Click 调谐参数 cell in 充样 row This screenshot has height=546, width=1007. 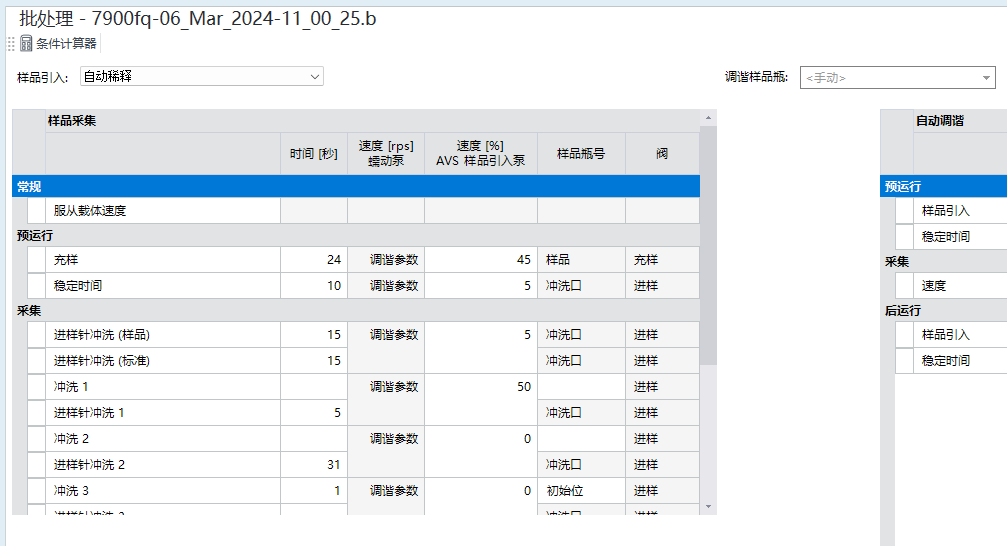[x=386, y=260]
